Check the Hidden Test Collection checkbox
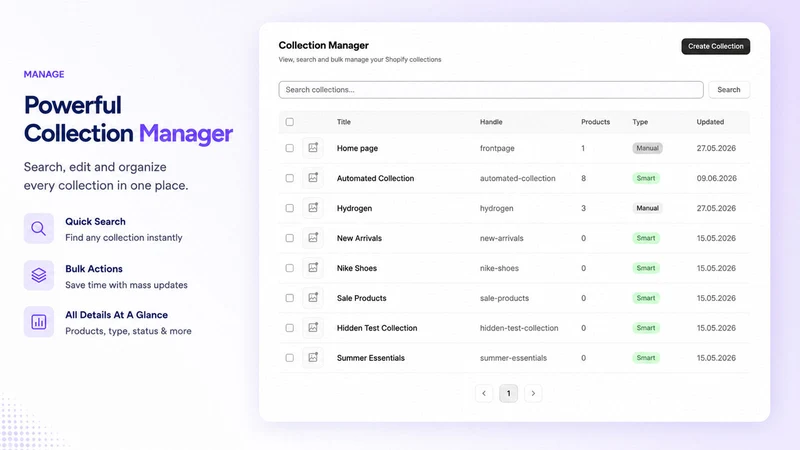 click(x=290, y=328)
